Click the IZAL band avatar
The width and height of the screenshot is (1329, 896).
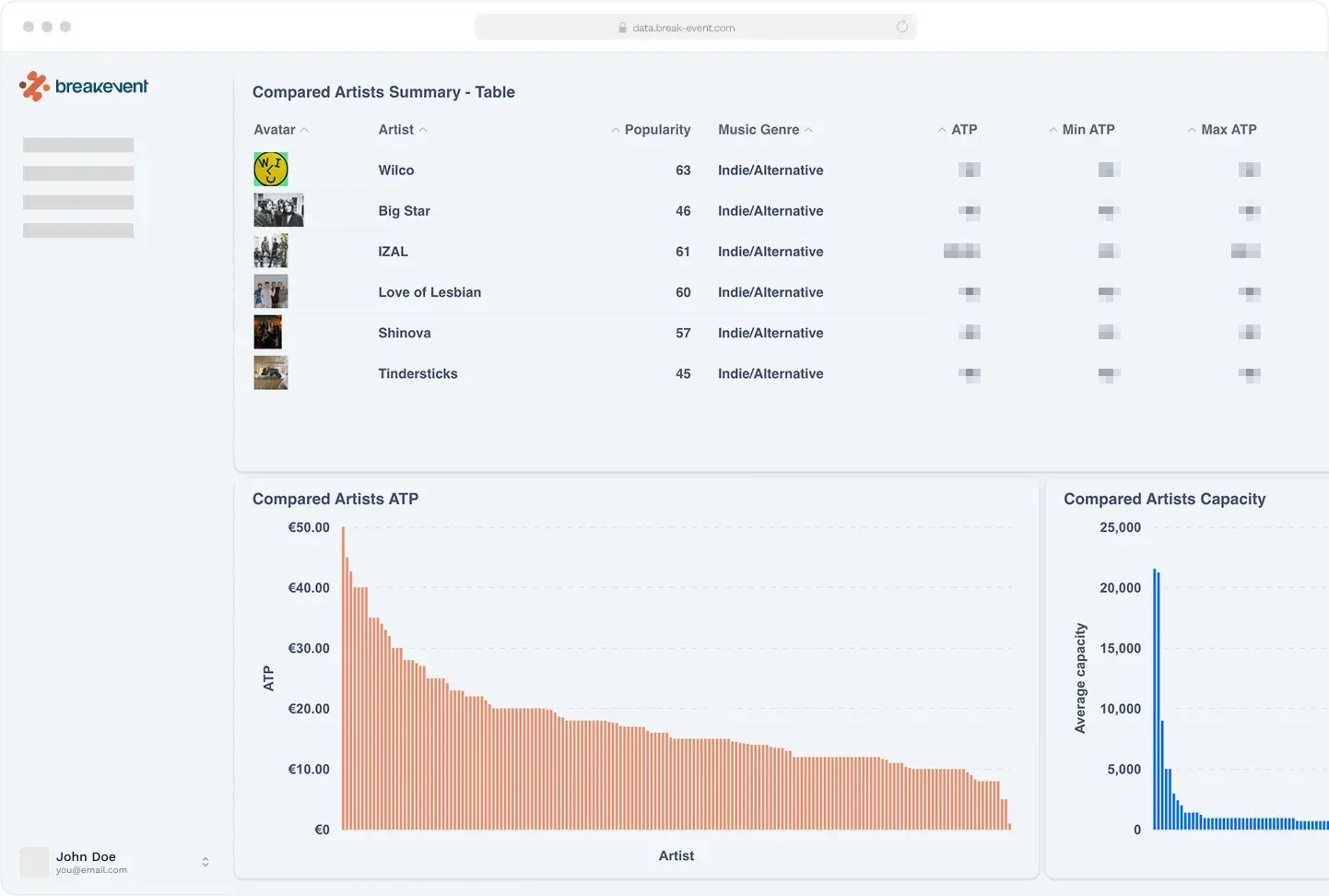(271, 251)
